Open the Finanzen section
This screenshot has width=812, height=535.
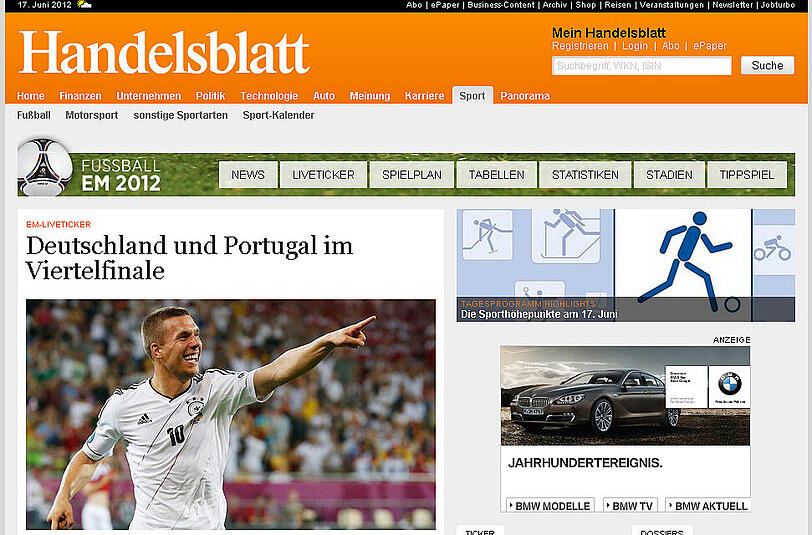(x=80, y=96)
